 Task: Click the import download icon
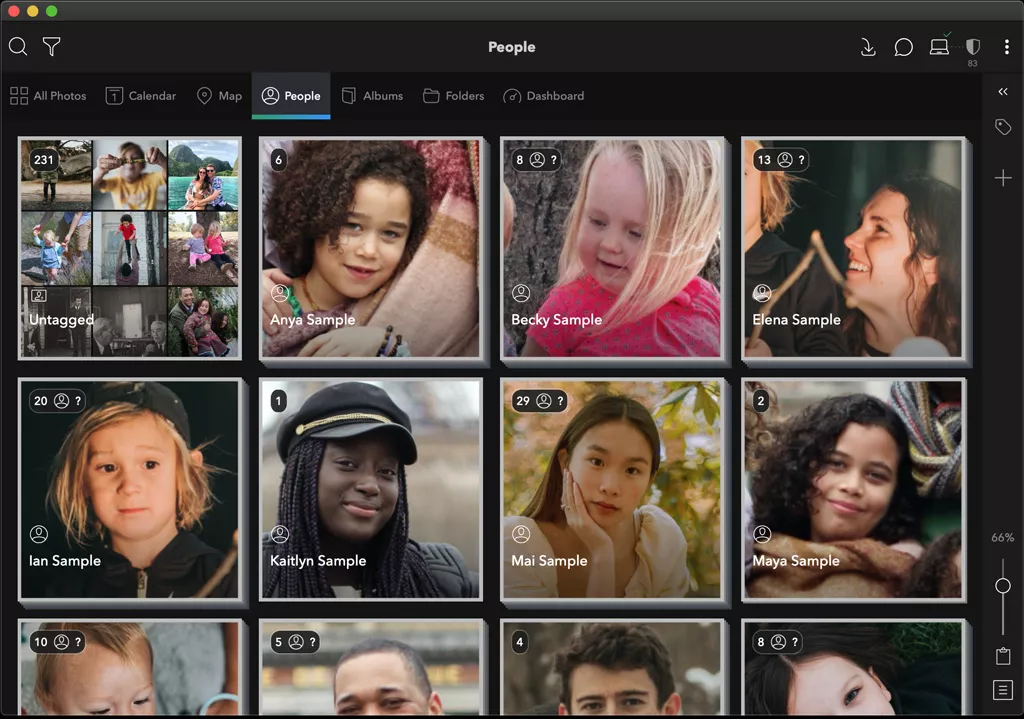pos(868,47)
